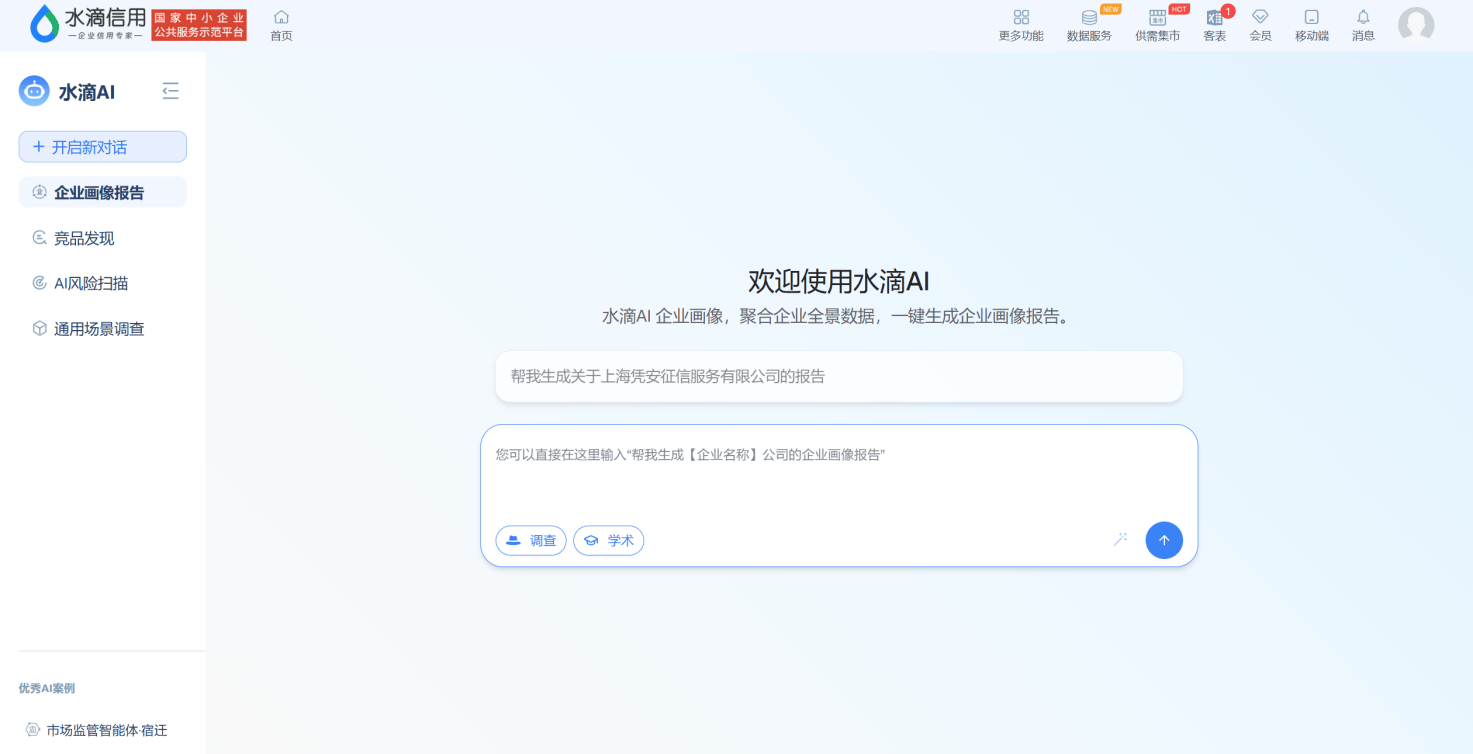
Task: Start new chat with 开启新对话
Action: pos(103,147)
